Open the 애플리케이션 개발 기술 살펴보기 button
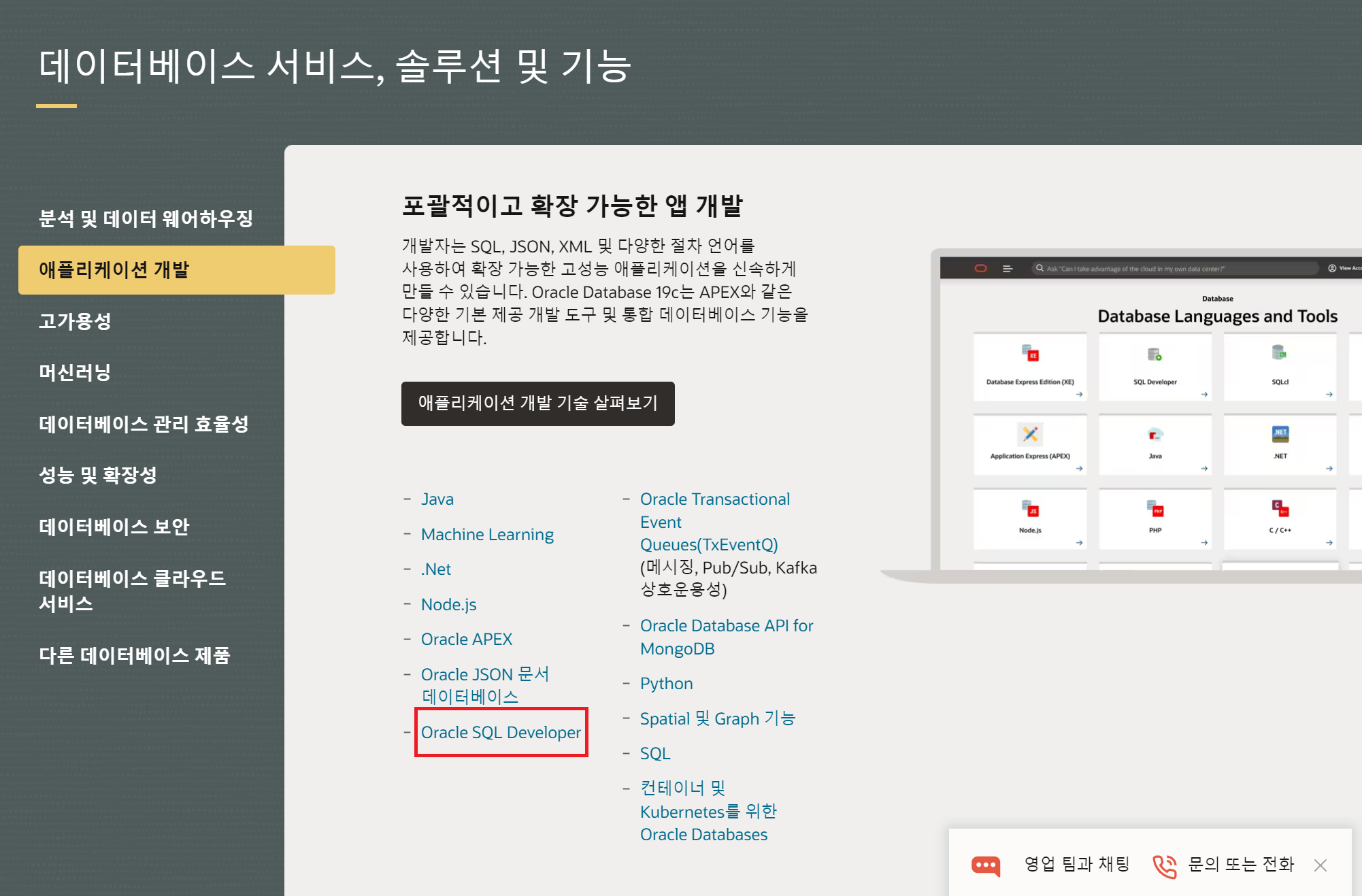This screenshot has height=896, width=1362. 537,403
